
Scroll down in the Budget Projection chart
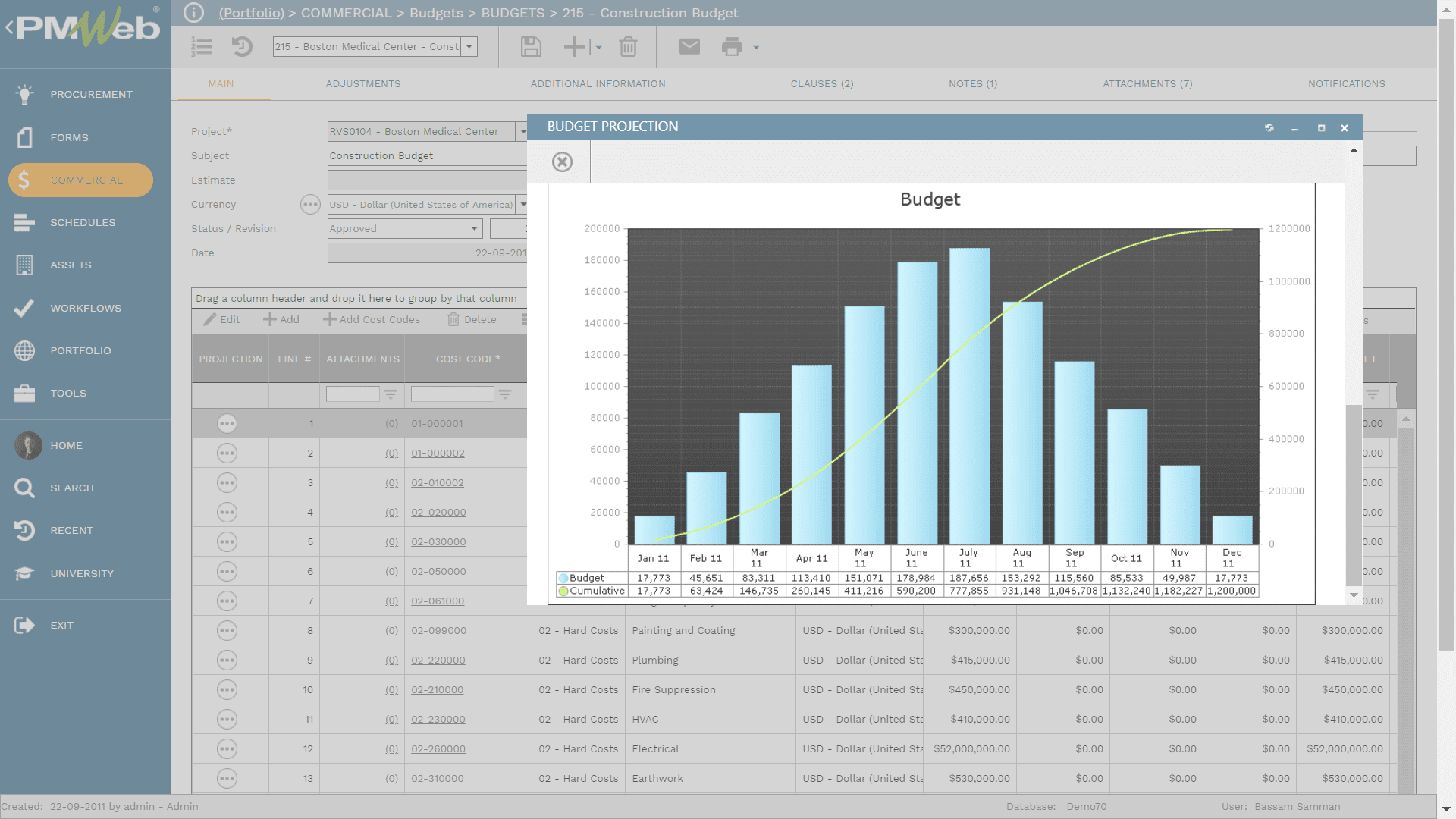[1354, 597]
